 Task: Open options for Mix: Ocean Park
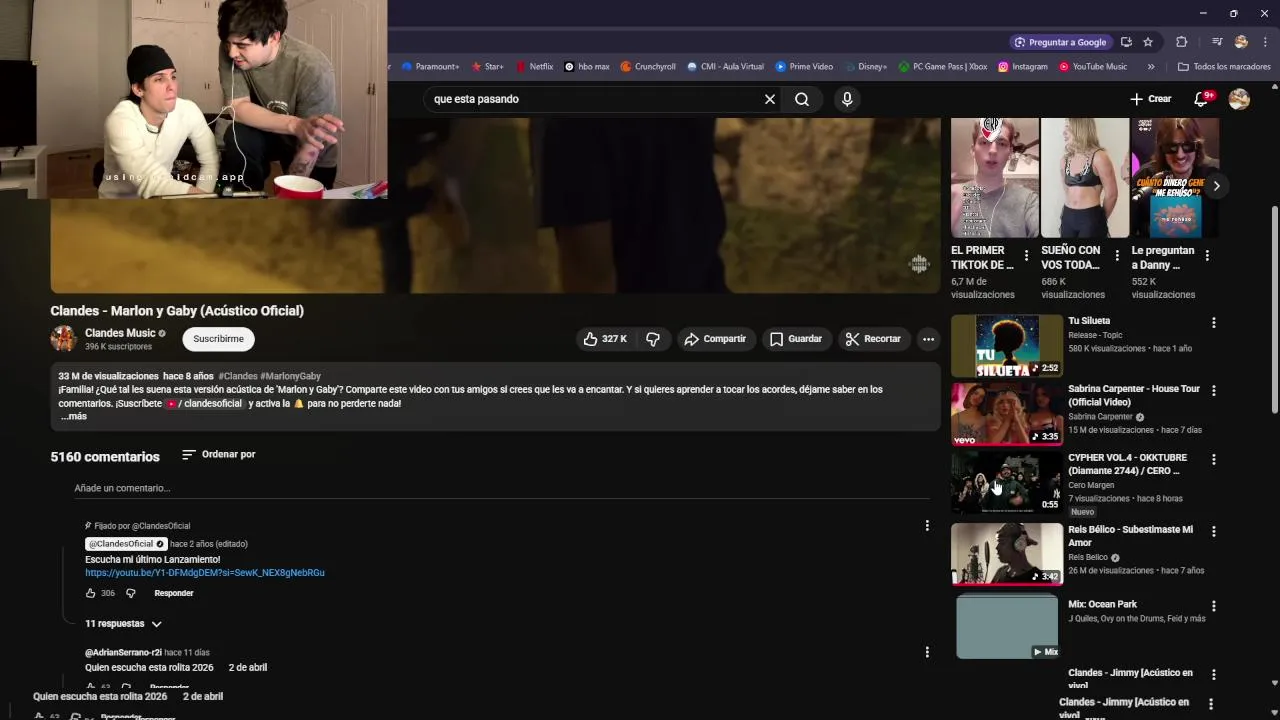pyautogui.click(x=1214, y=606)
